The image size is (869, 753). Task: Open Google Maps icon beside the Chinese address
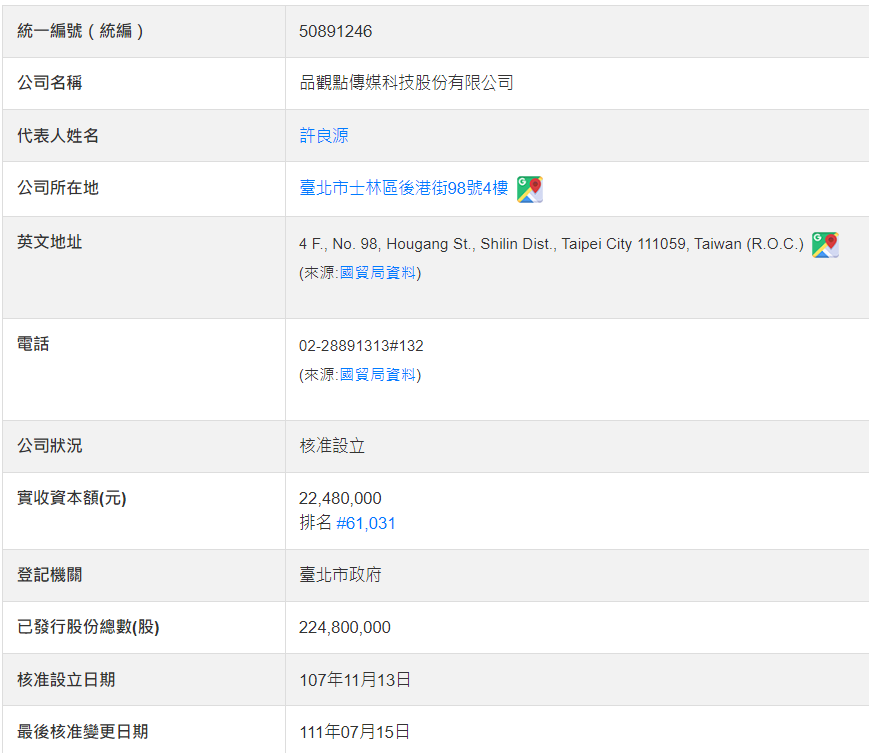tap(530, 189)
